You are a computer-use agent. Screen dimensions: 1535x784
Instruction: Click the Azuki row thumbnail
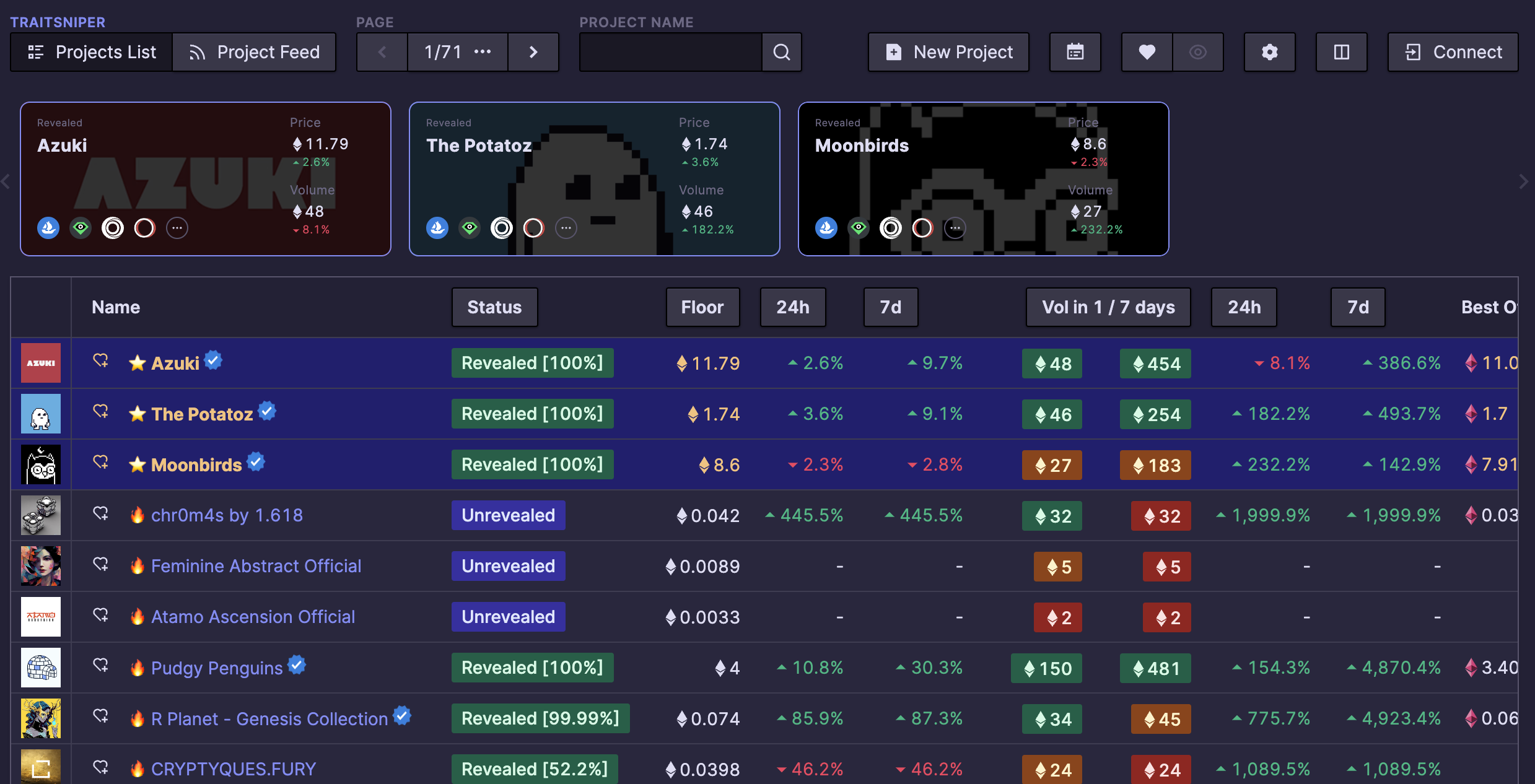41,363
